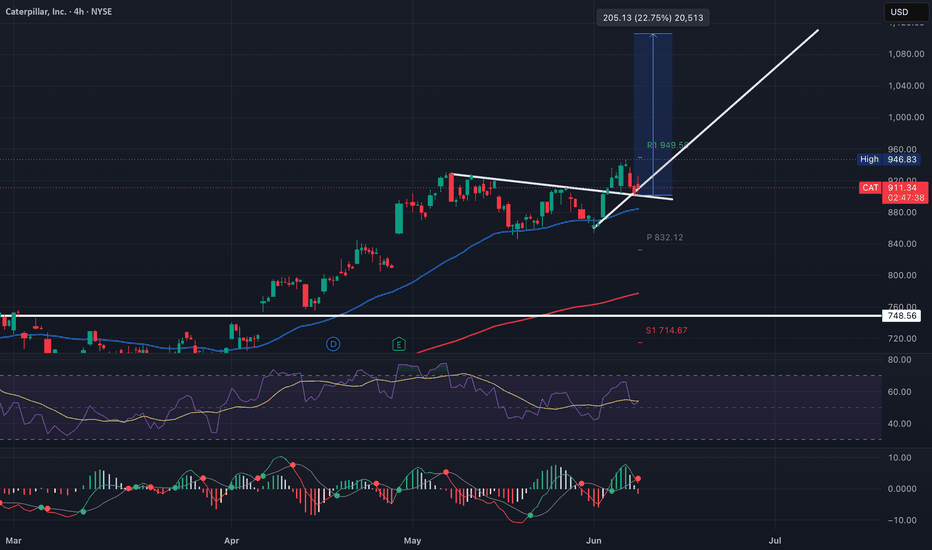Click the 720.00 price scale value

pos(902,338)
